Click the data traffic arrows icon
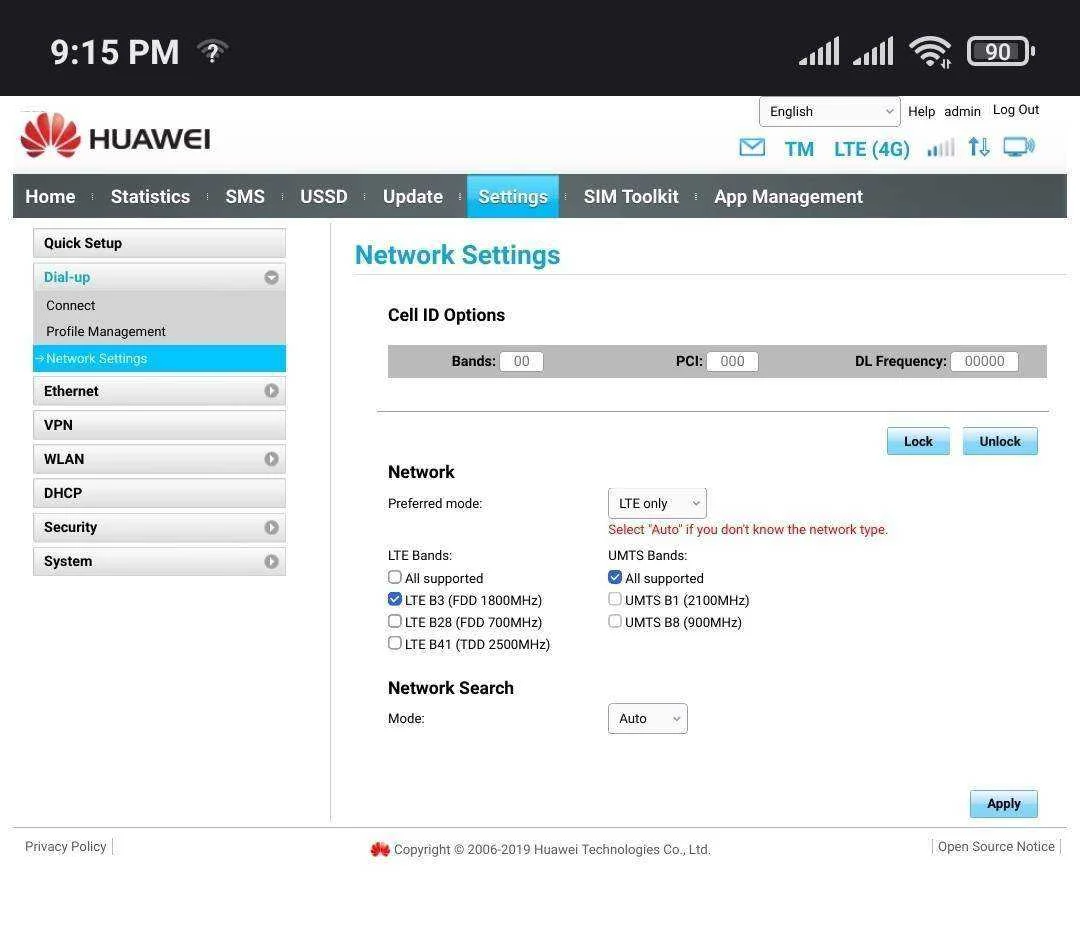The image size is (1080, 925). click(x=979, y=147)
